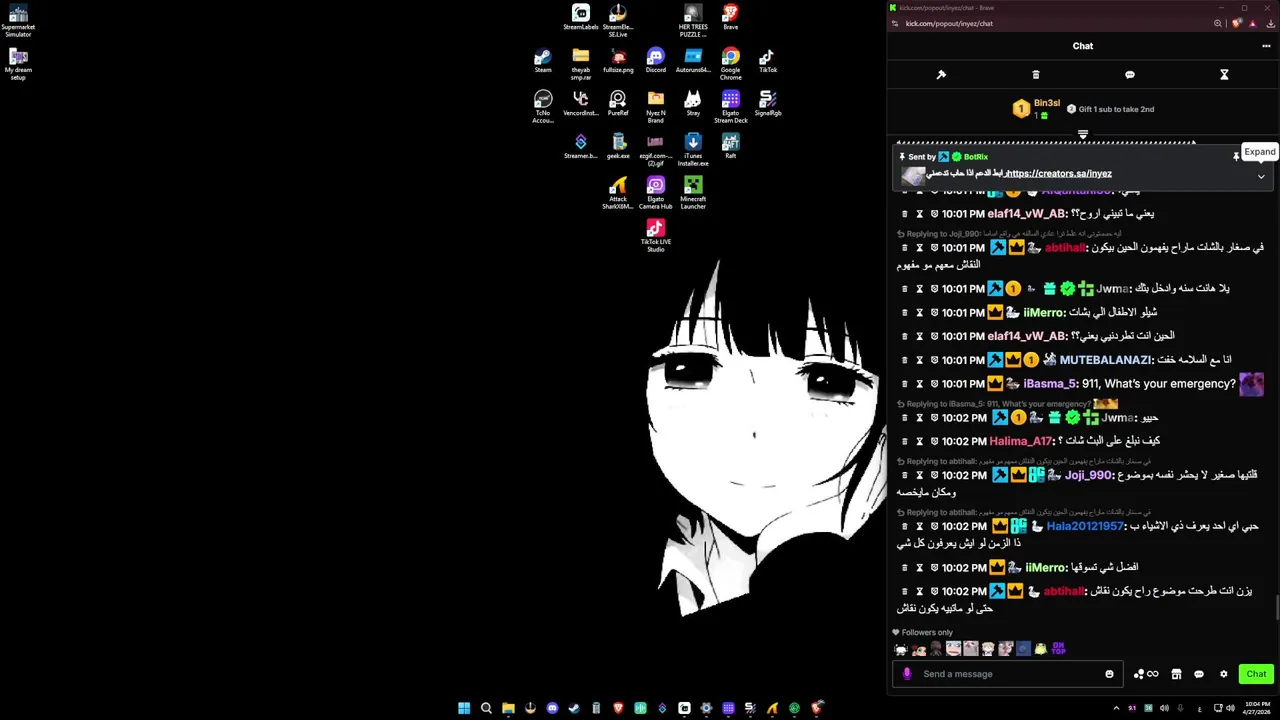
Task: Open chat settings gear icon
Action: (x=1223, y=674)
